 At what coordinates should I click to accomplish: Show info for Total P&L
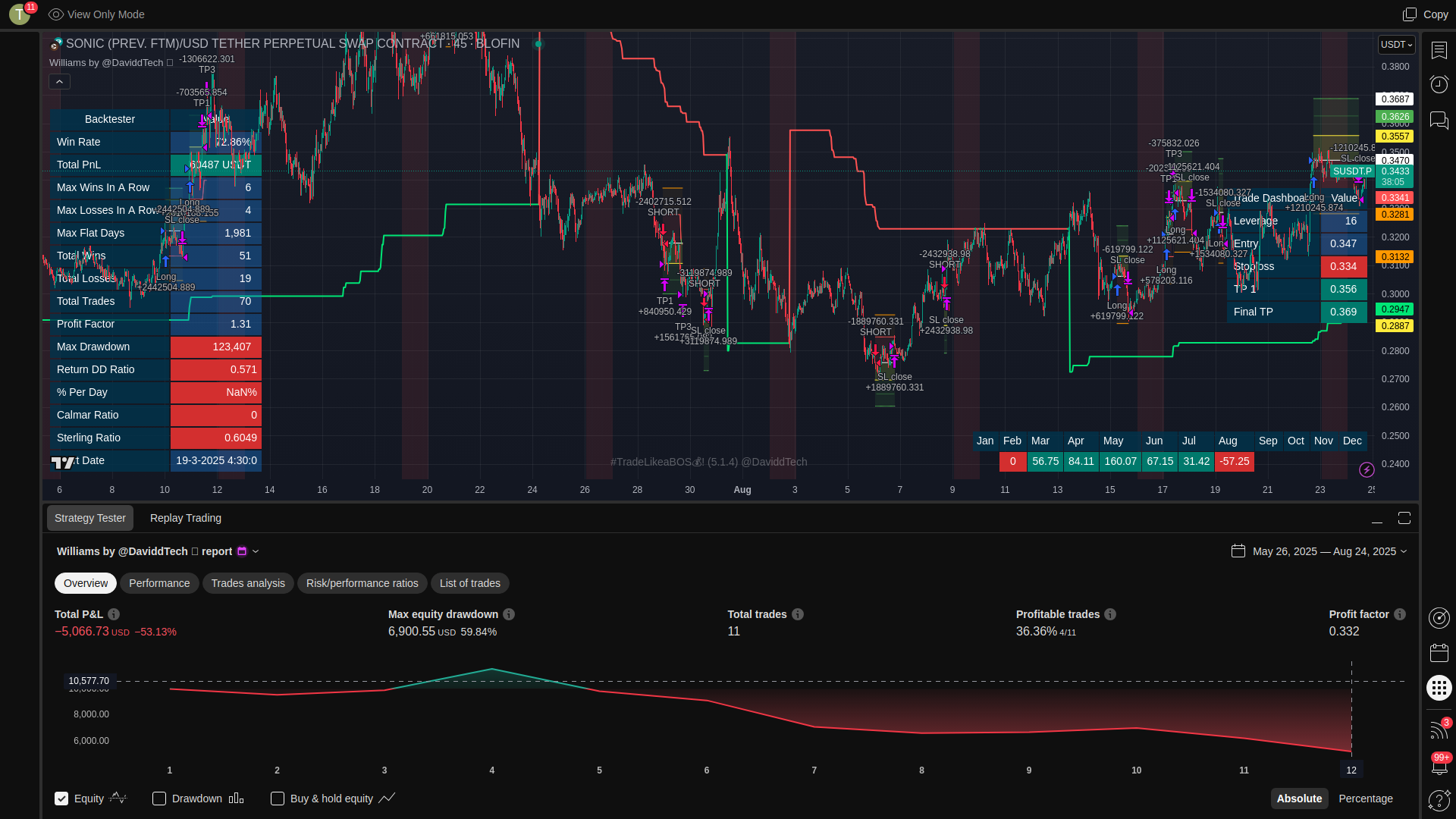(114, 614)
